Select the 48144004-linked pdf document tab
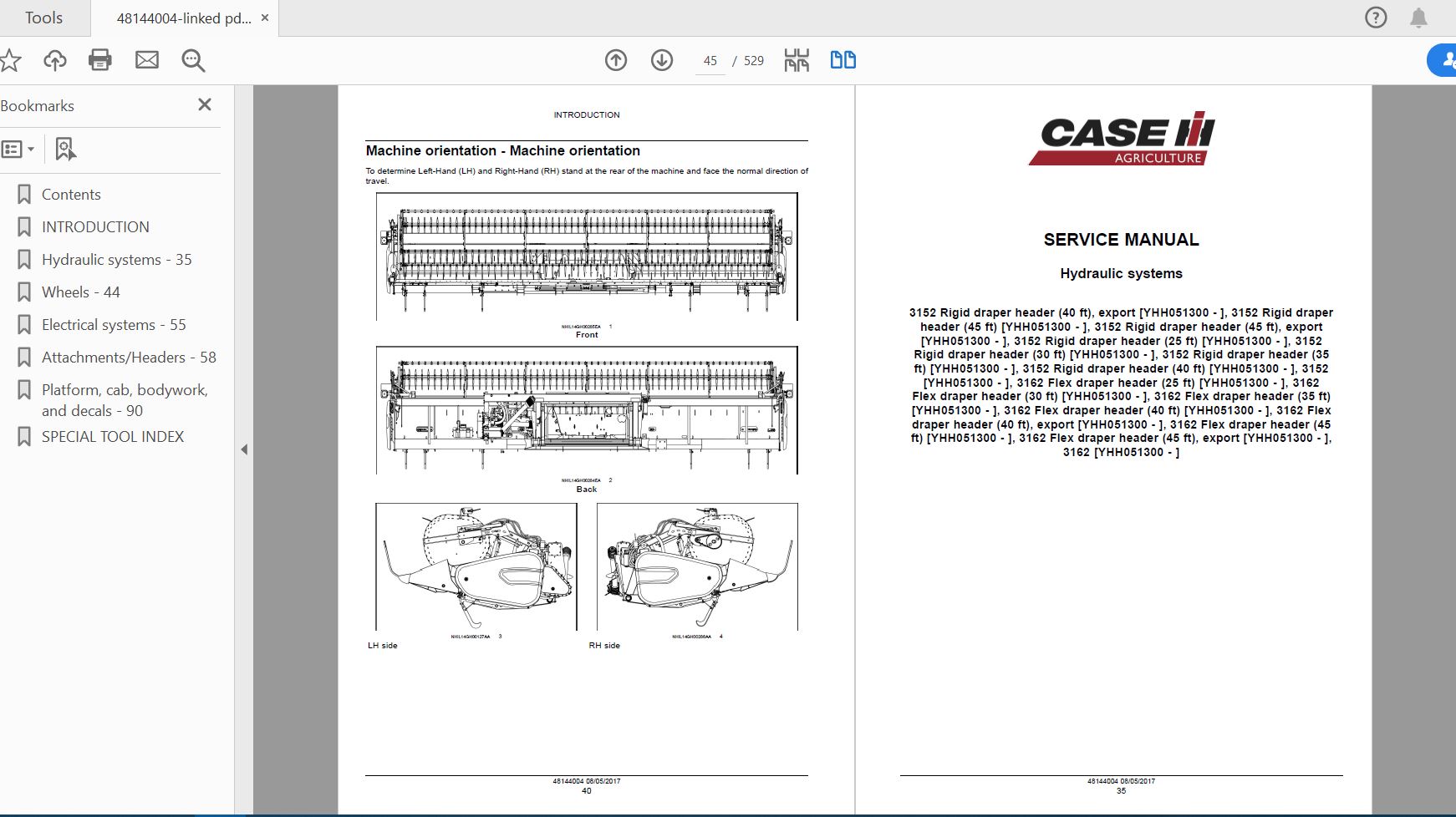The height and width of the screenshot is (817, 1456). (x=184, y=18)
